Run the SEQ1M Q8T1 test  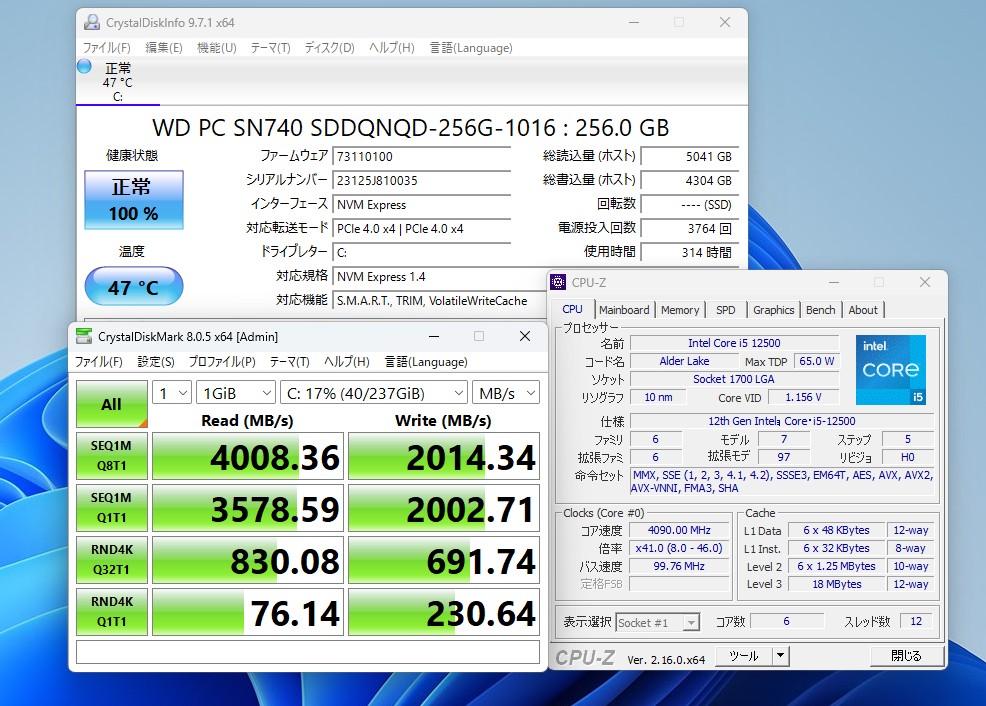click(x=112, y=456)
